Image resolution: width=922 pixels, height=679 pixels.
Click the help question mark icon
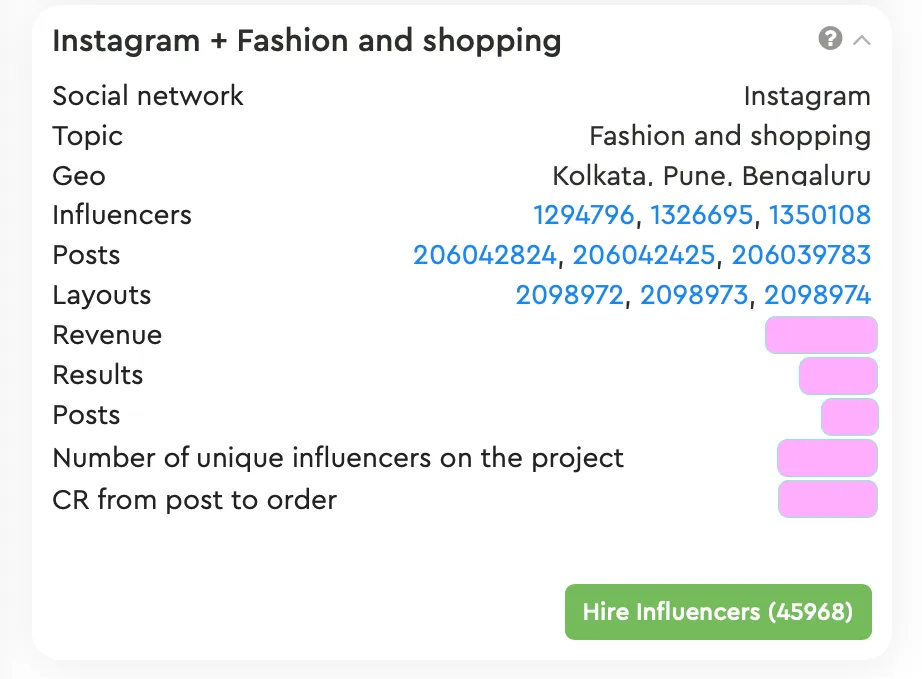829,39
